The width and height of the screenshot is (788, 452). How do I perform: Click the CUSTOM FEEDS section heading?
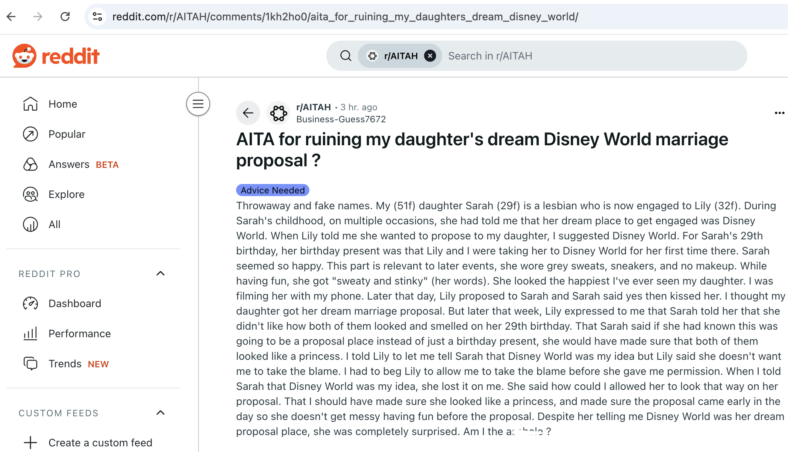(58, 413)
